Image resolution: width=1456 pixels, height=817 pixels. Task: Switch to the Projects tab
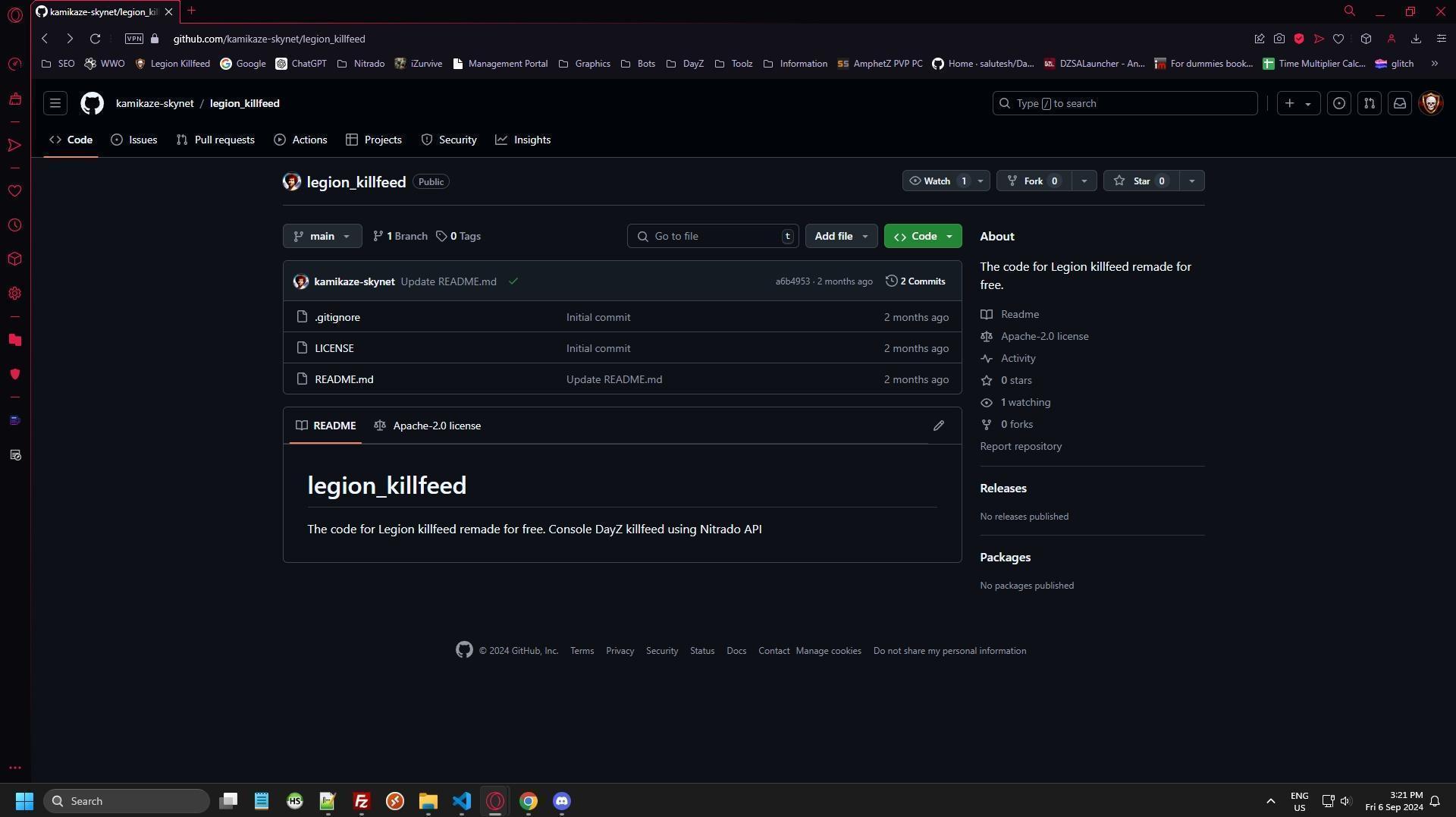(x=374, y=140)
